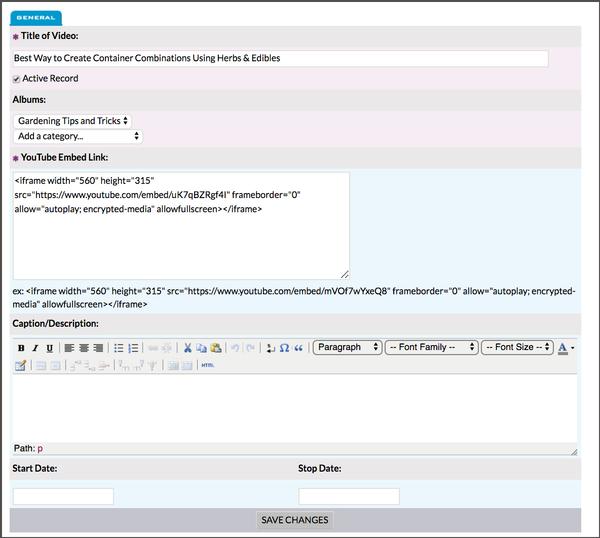Apply underline formatting in caption editor
600x538 pixels.
(48, 348)
